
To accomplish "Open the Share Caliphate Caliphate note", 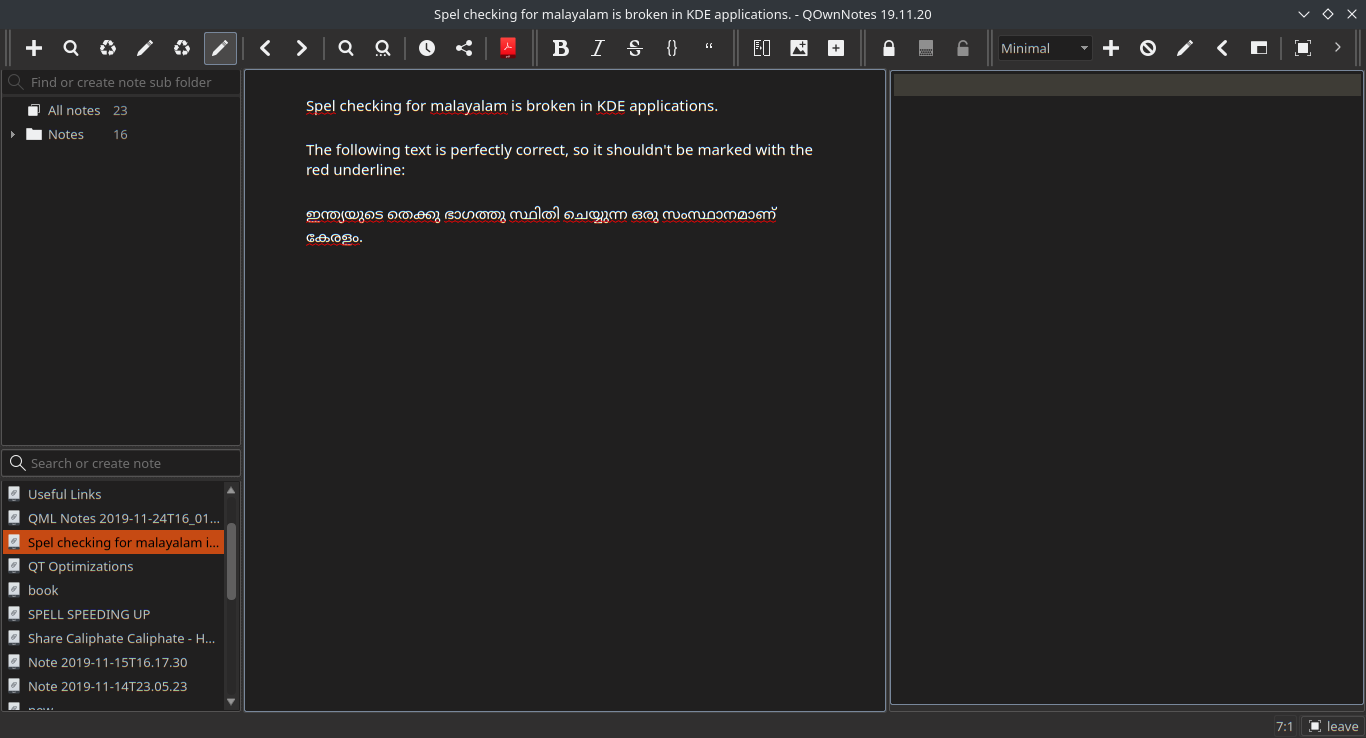I will [x=114, y=638].
